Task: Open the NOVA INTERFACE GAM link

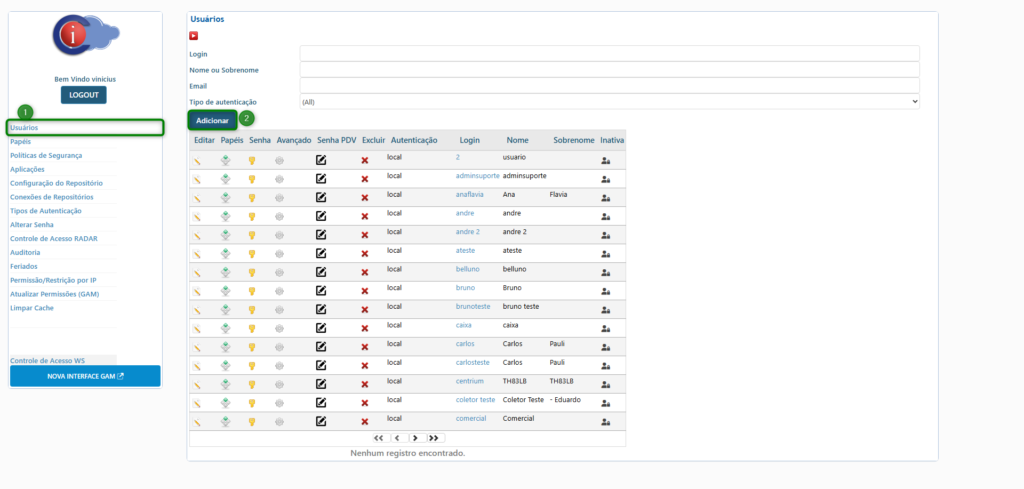Action: tap(85, 377)
